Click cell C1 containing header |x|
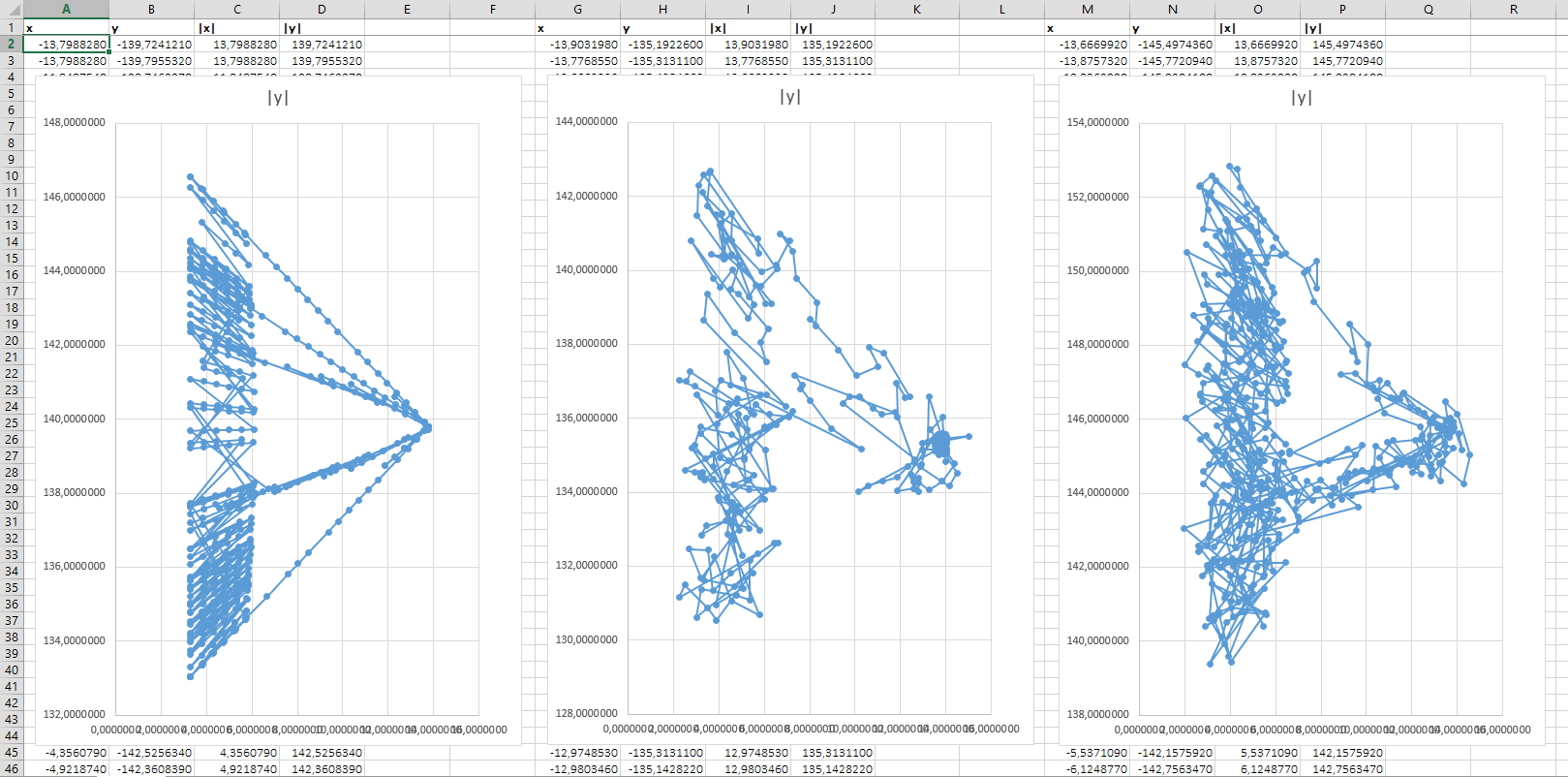The height and width of the screenshot is (777, 1568). pyautogui.click(x=236, y=27)
